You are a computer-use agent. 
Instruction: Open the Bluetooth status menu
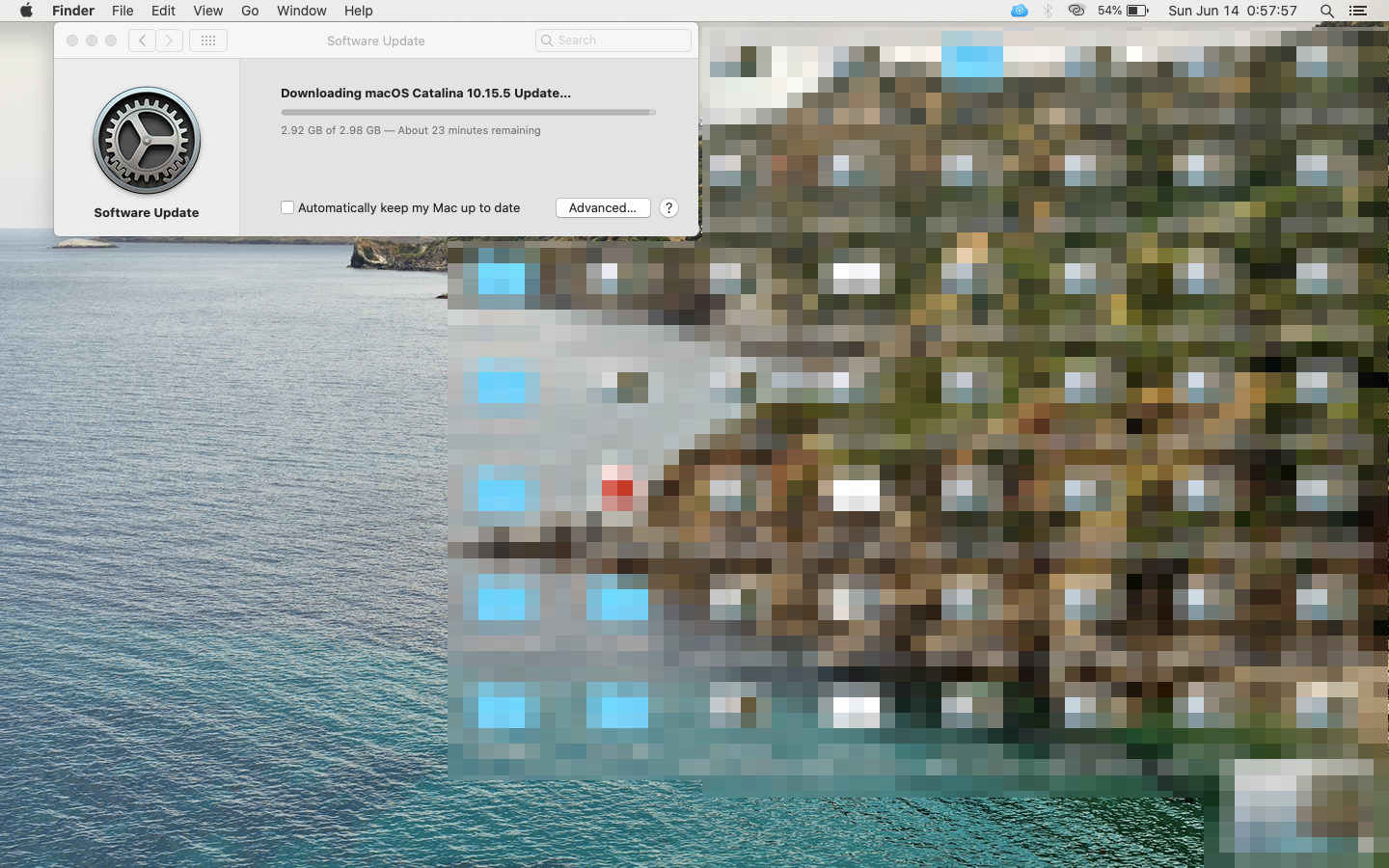click(x=1048, y=11)
